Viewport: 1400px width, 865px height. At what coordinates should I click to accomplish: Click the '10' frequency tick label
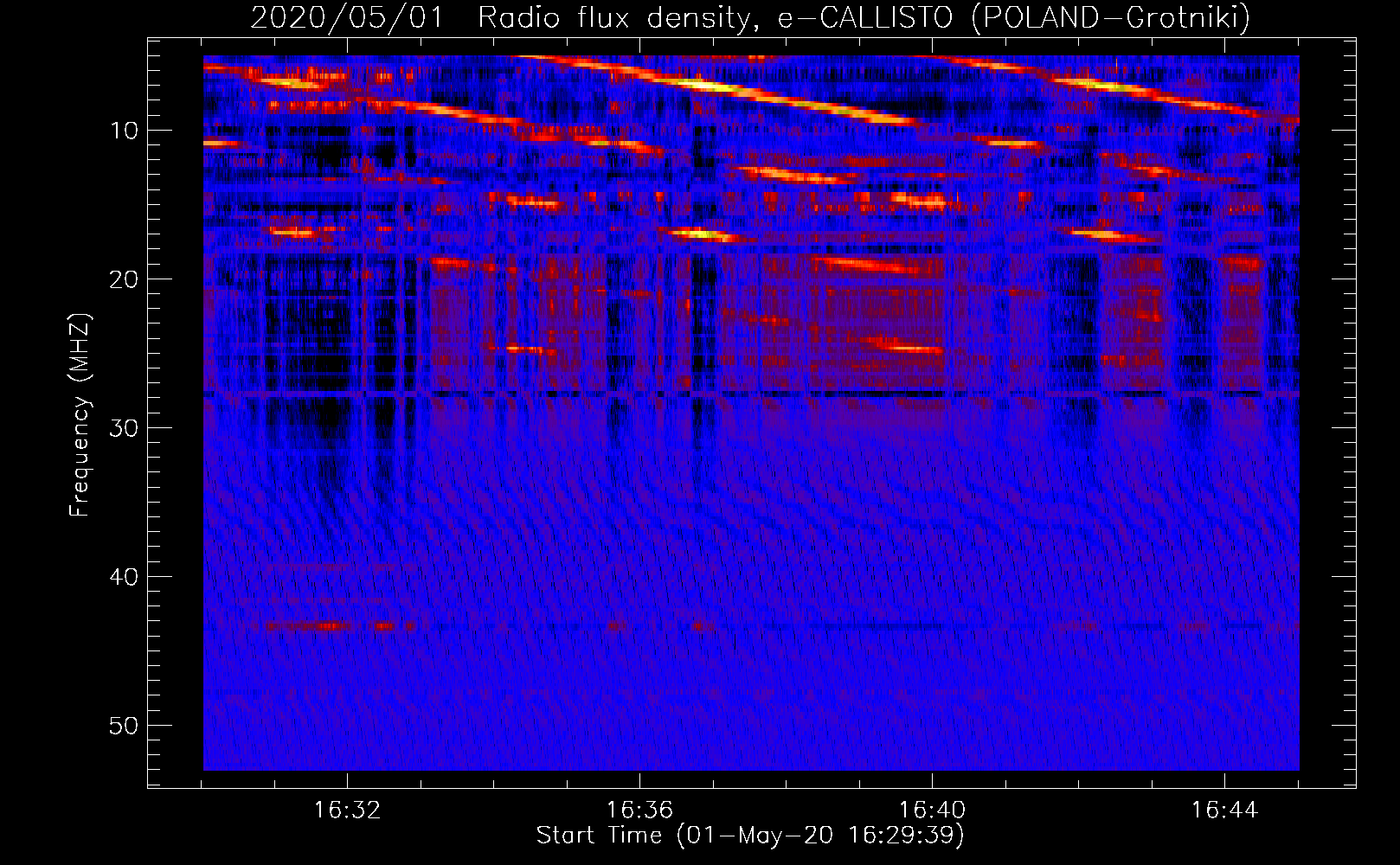(x=125, y=131)
